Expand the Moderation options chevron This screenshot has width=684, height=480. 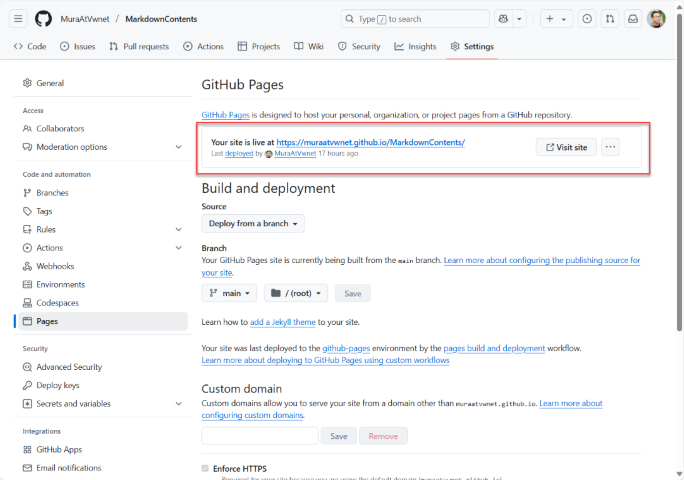[178, 147]
